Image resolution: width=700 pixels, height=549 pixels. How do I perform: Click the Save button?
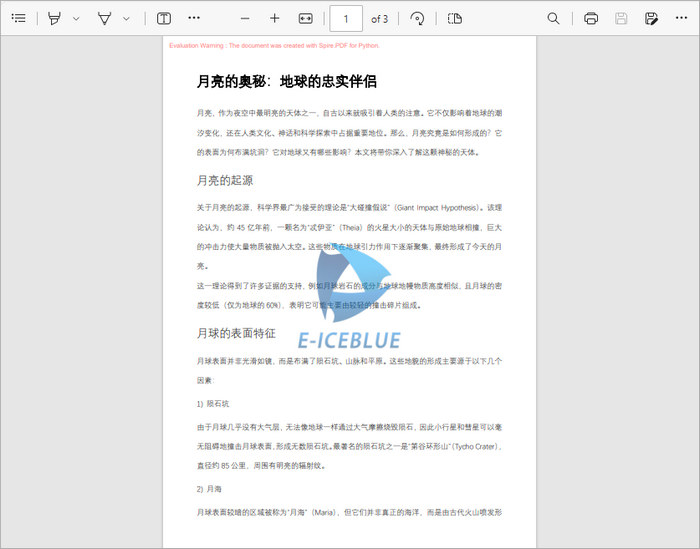621,19
